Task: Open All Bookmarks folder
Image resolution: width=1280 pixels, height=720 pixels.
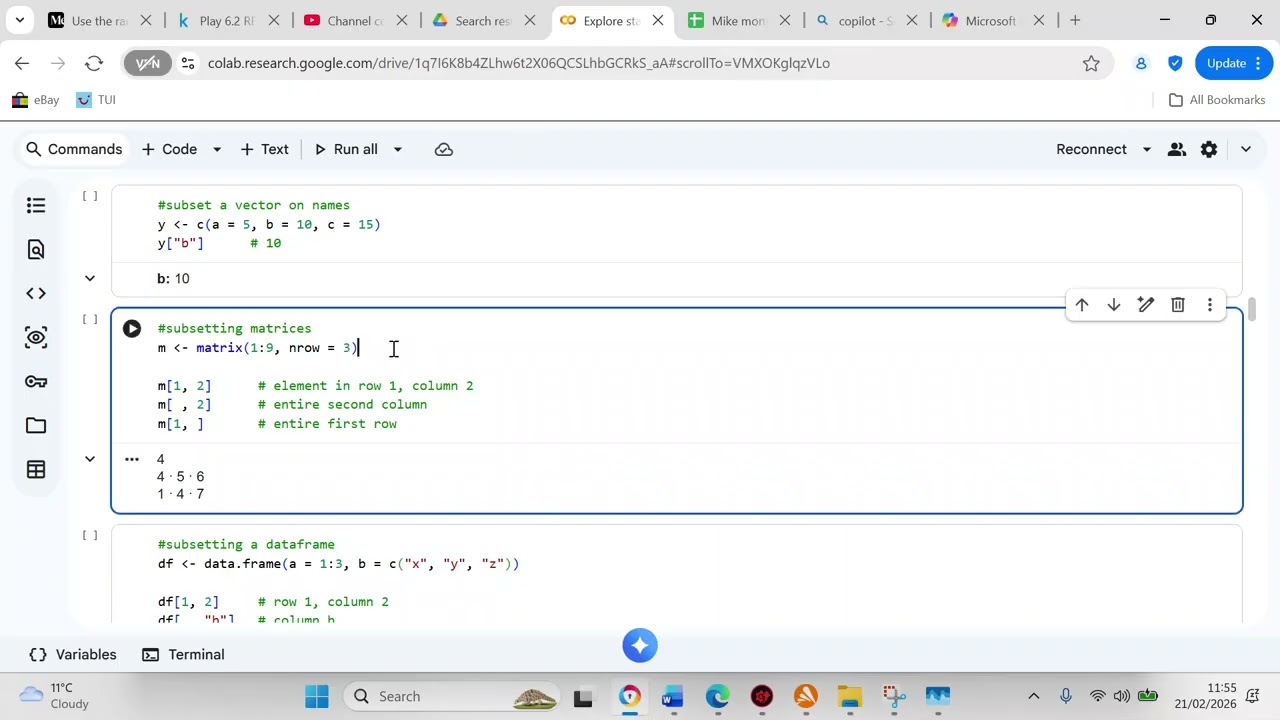Action: click(x=1217, y=100)
